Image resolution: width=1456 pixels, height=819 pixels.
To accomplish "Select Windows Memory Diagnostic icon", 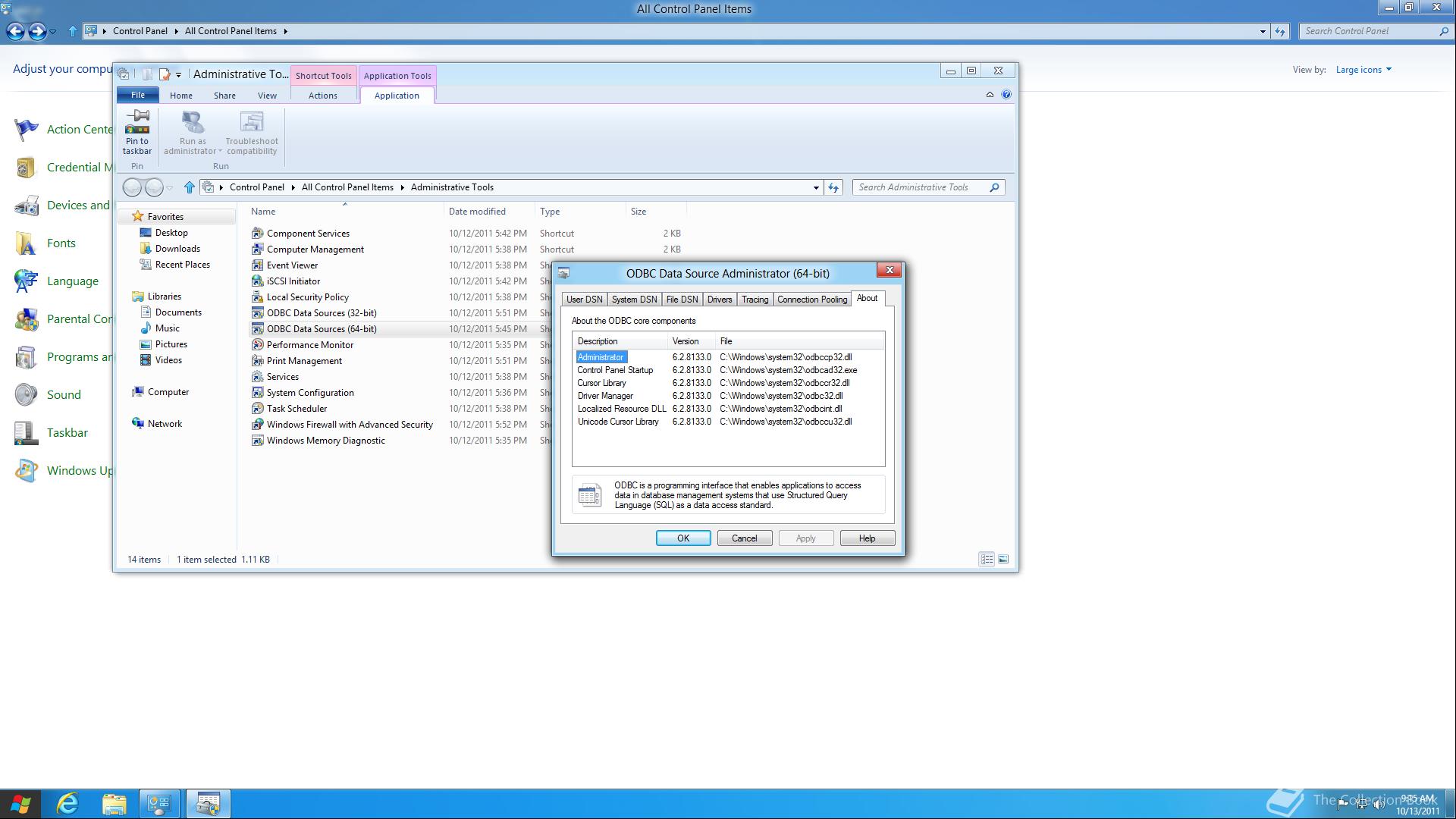I will point(258,441).
